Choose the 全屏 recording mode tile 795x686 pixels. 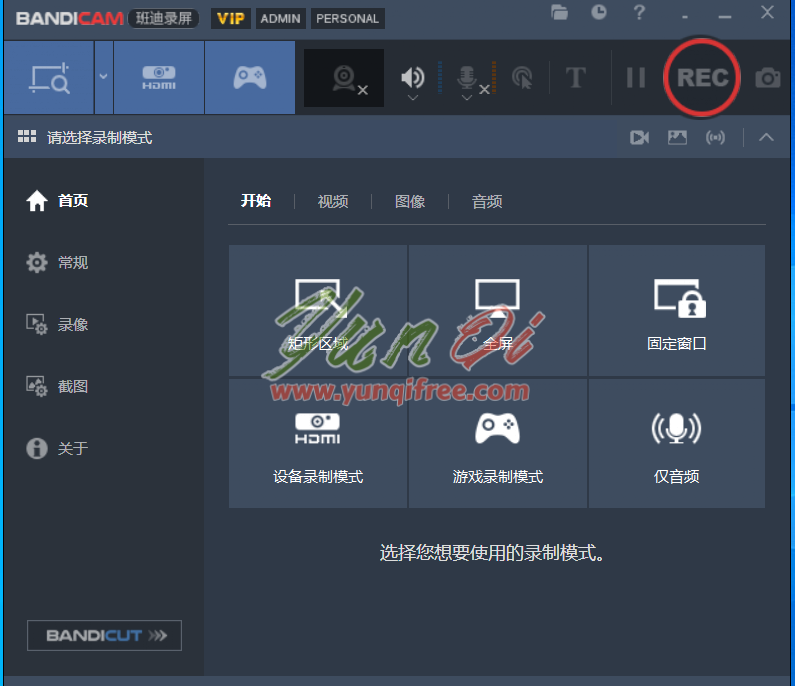(497, 311)
